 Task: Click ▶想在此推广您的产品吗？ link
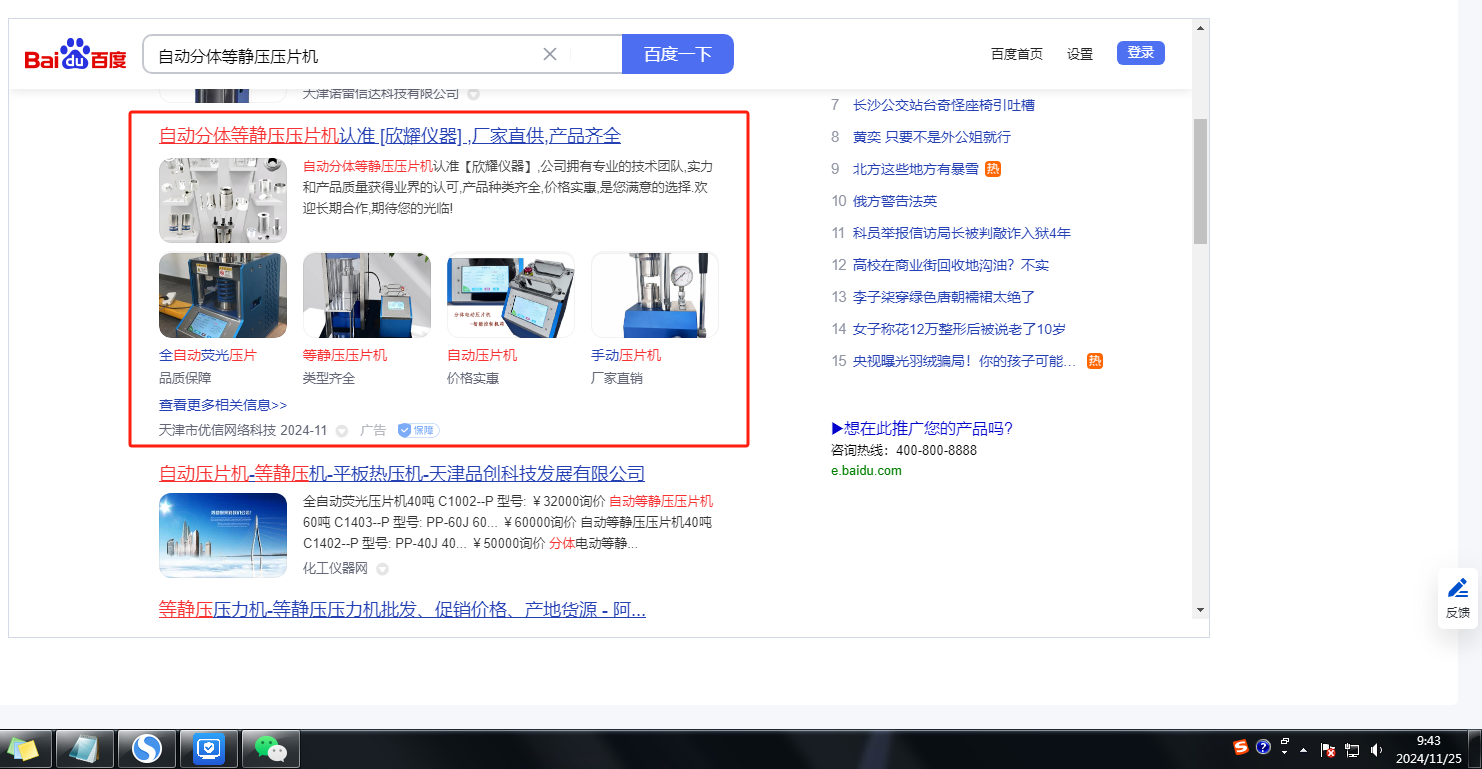tap(922, 429)
